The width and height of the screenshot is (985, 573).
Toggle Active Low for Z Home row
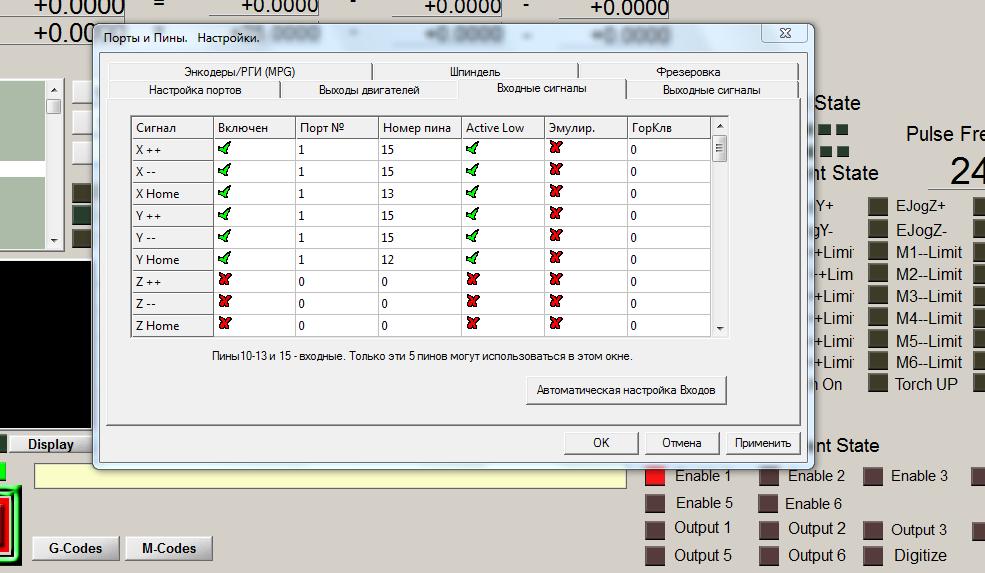(x=473, y=323)
